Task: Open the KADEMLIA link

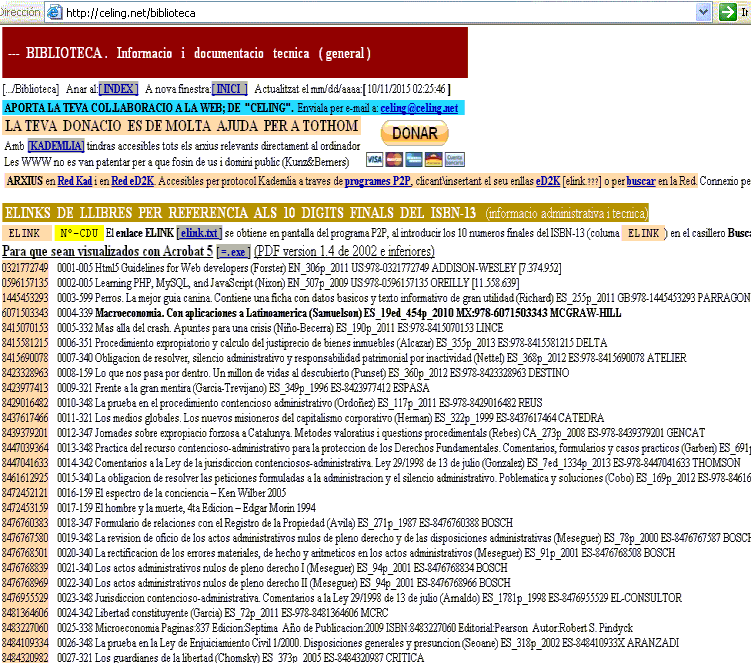Action: (56, 146)
